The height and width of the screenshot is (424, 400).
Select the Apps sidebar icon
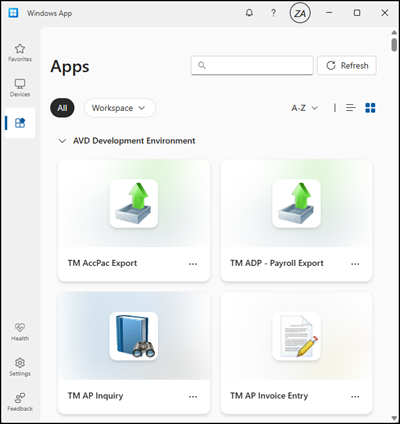pos(20,123)
